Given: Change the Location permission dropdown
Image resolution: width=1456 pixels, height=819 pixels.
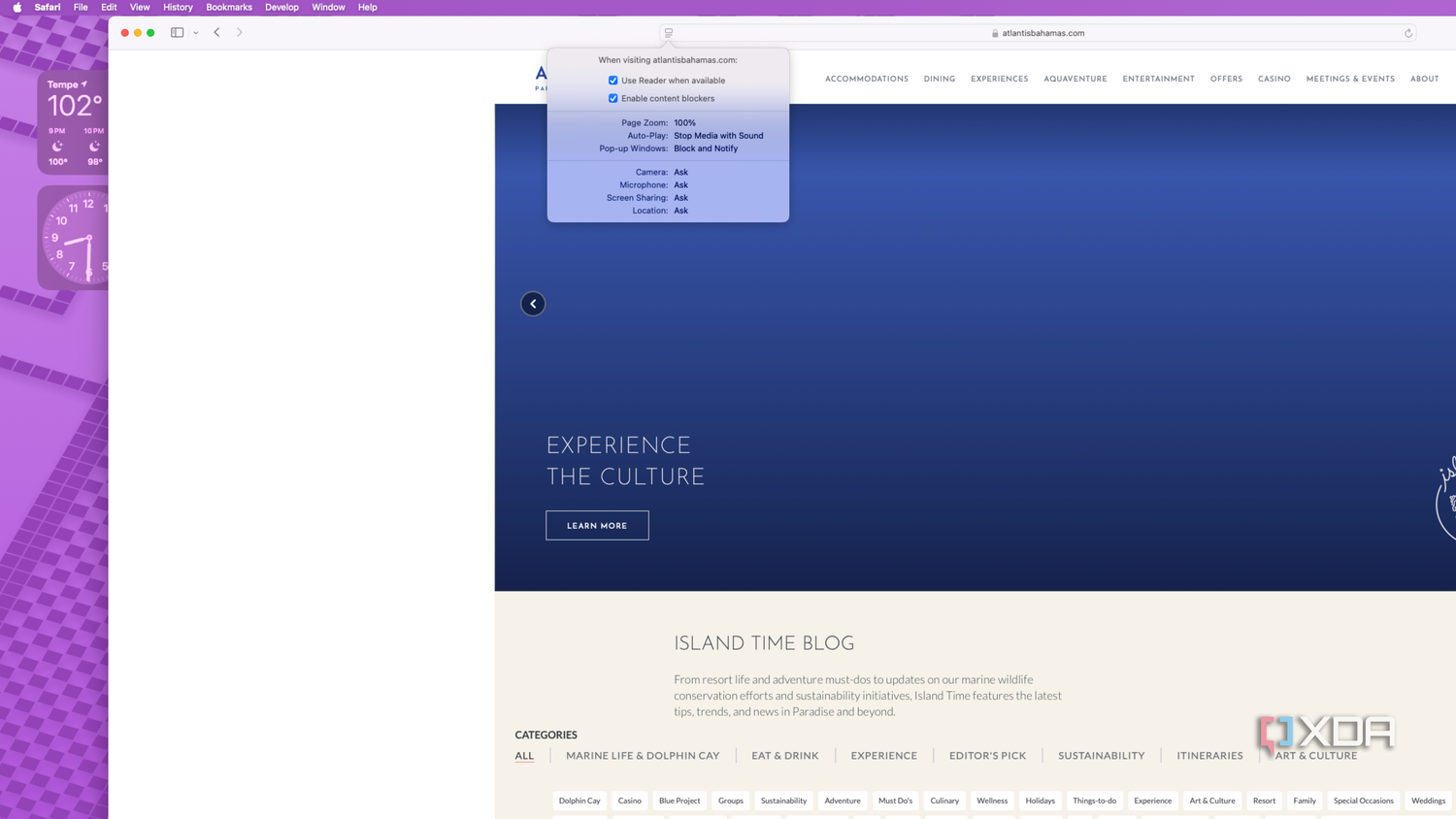Looking at the screenshot, I should coord(680,211).
